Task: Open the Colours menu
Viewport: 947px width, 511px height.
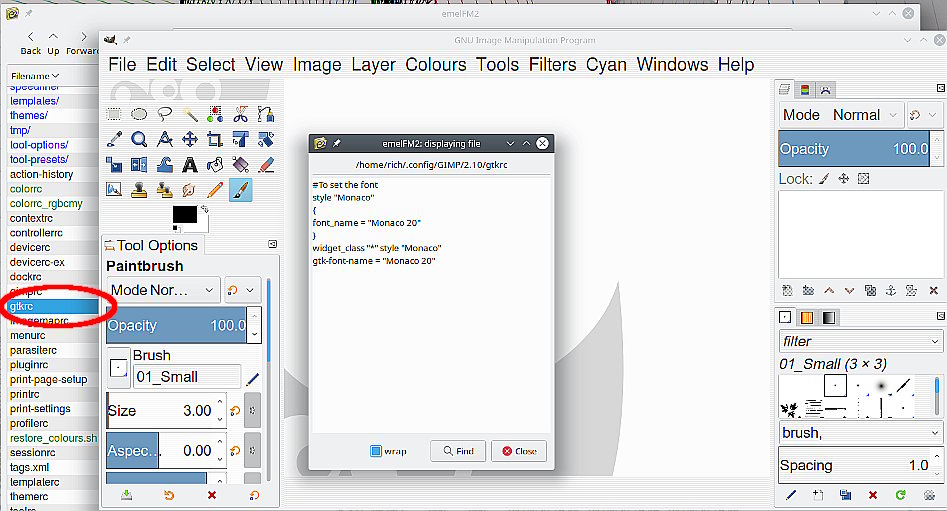Action: coord(435,64)
